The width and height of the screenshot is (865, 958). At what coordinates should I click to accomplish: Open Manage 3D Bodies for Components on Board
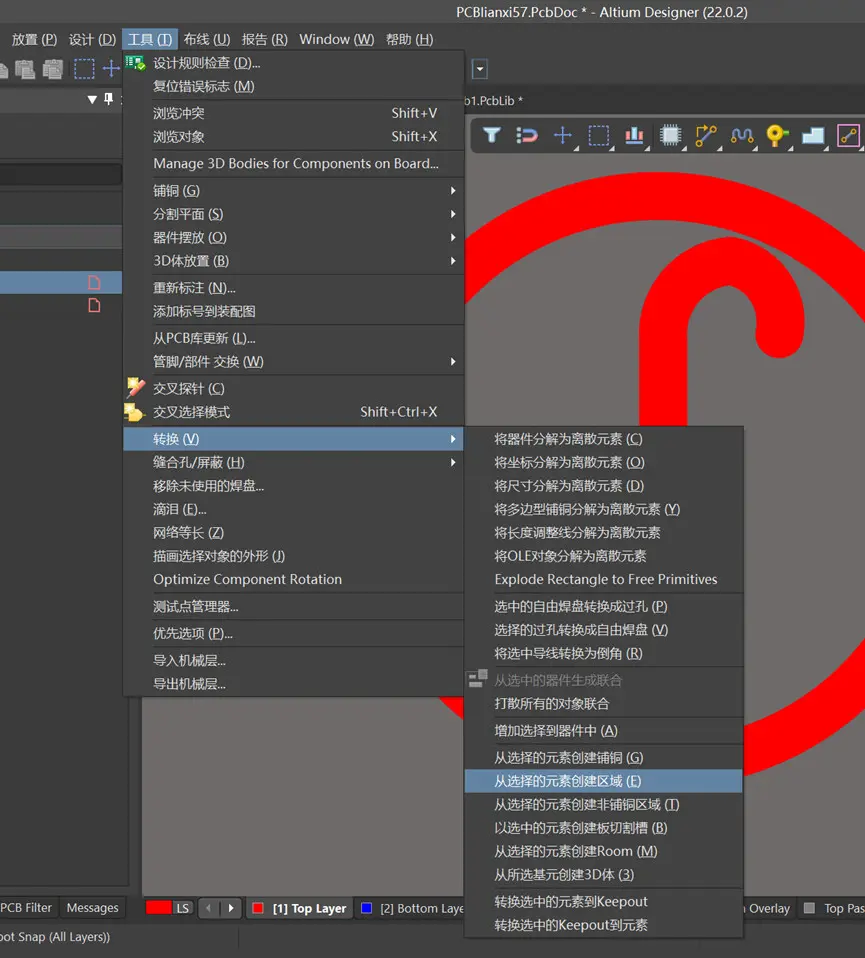pos(293,164)
